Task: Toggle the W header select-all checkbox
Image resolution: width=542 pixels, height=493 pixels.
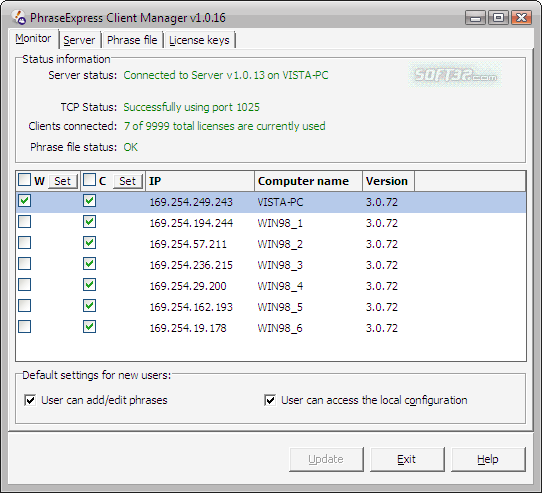Action: coord(25,180)
